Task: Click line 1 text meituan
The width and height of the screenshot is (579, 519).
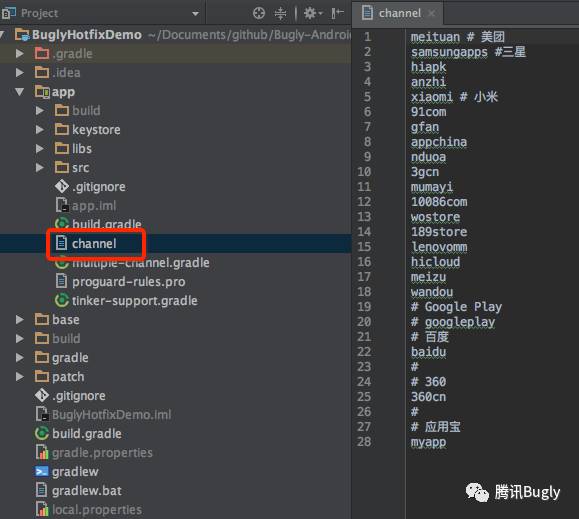Action: point(435,37)
